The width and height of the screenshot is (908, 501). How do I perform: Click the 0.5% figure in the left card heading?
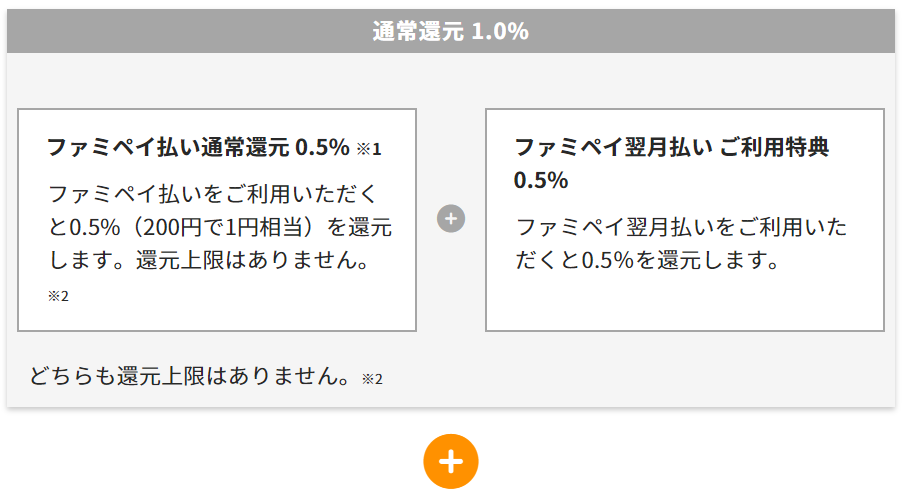pos(323,148)
